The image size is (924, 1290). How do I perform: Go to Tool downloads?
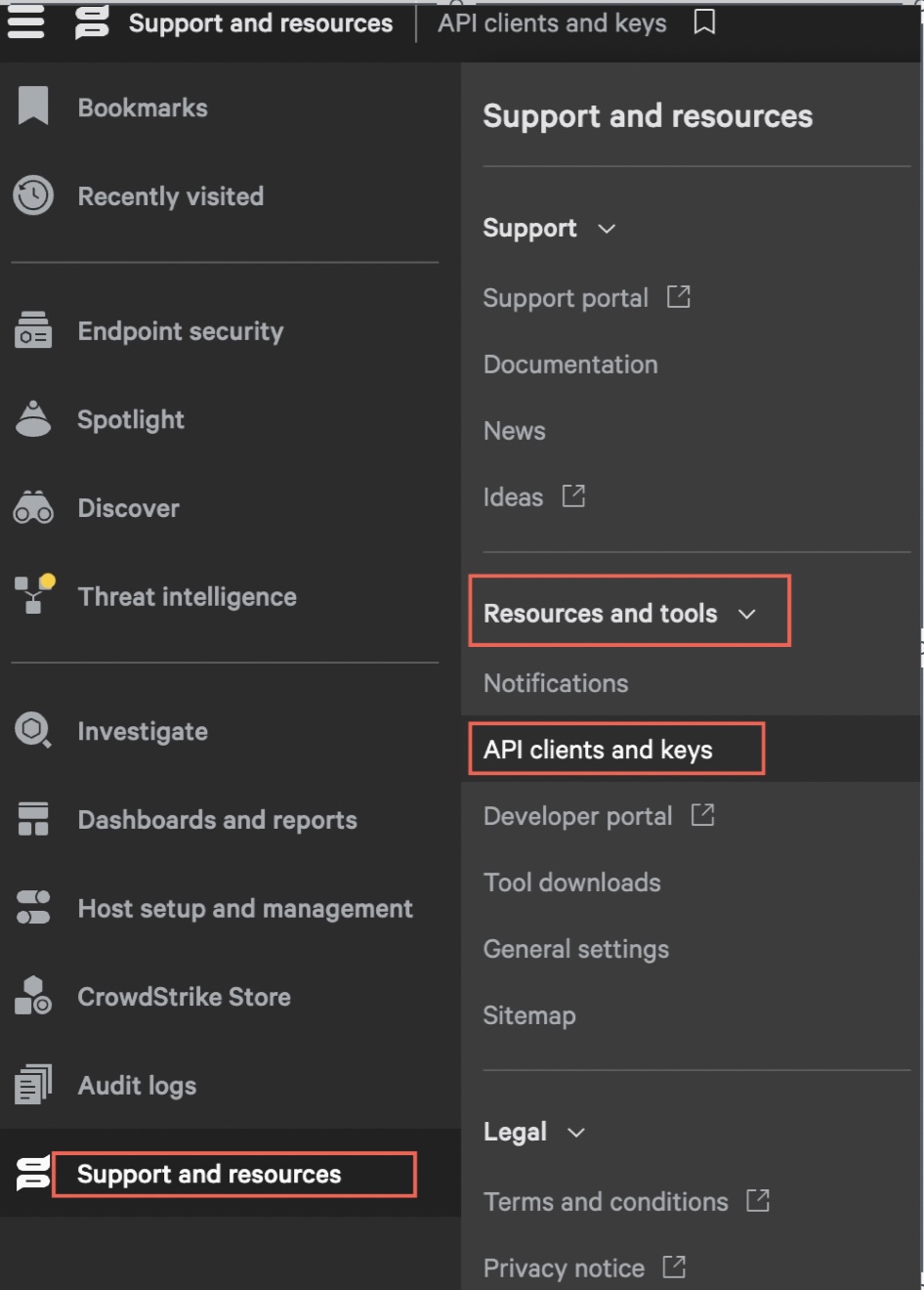571,882
